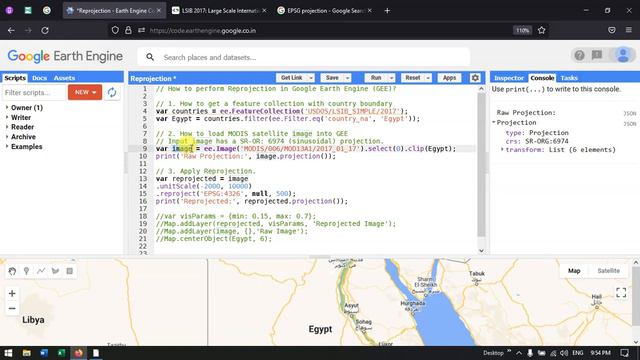Open the Save dropdown arrow
The image size is (640, 360).
[347, 78]
